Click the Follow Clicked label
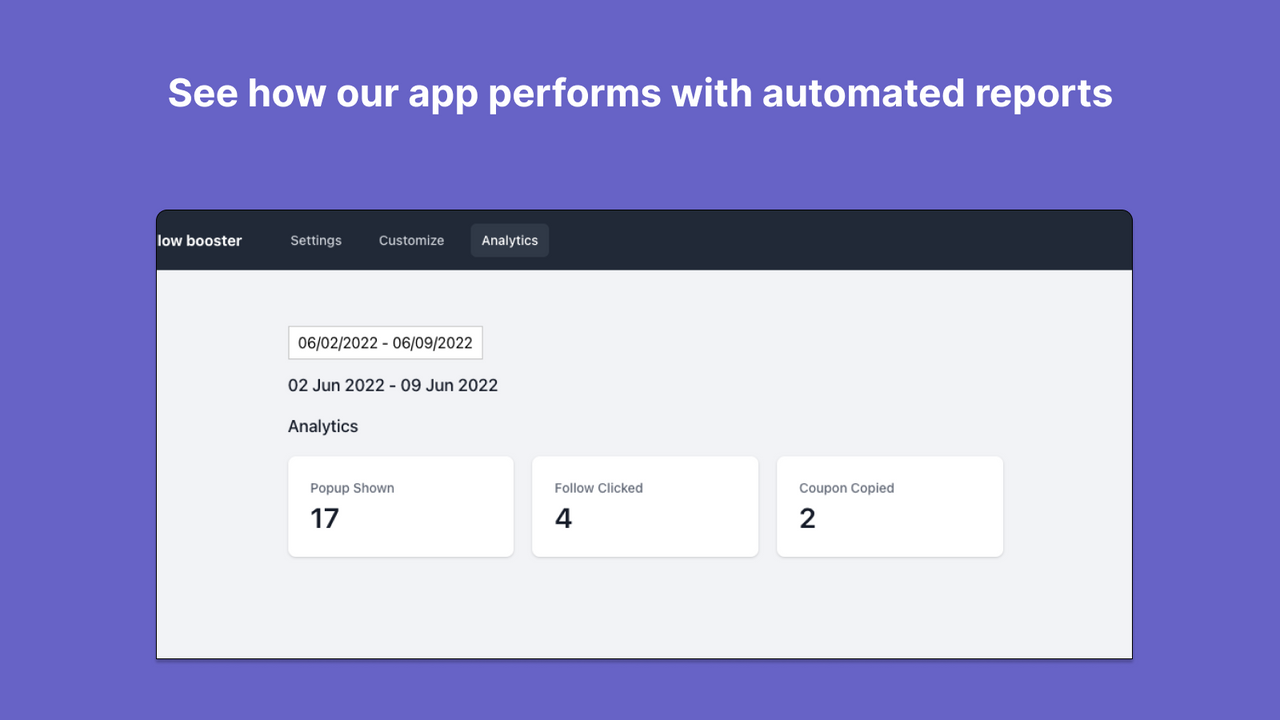Viewport: 1280px width, 720px height. [598, 488]
